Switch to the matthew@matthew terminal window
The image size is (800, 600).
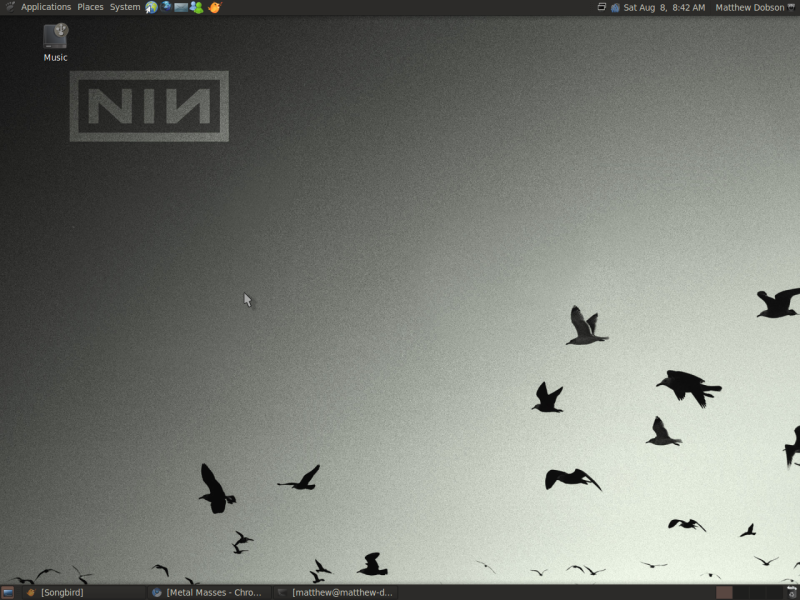[x=336, y=592]
